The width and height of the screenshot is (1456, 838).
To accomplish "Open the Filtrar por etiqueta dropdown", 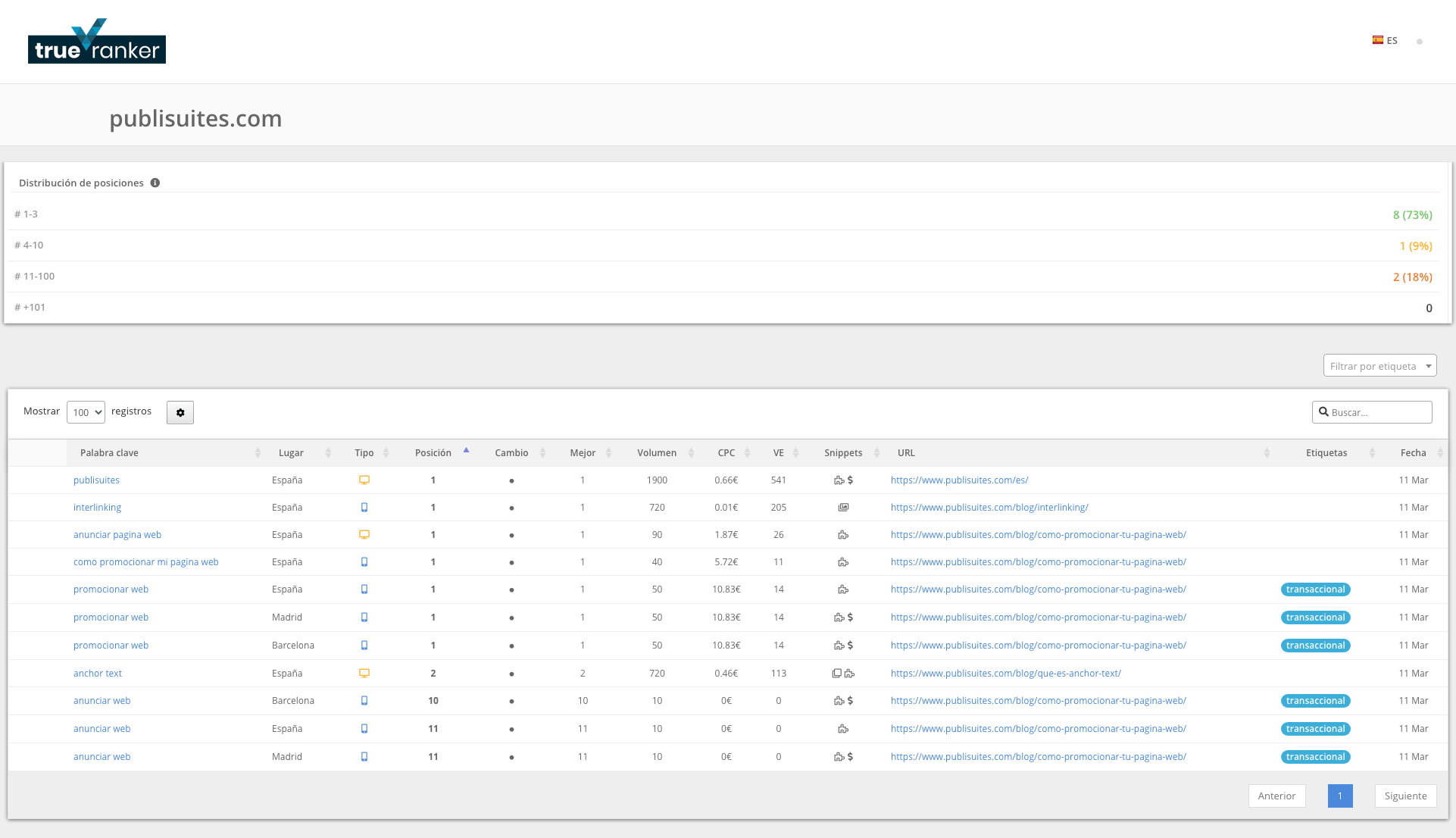I will [x=1379, y=366].
